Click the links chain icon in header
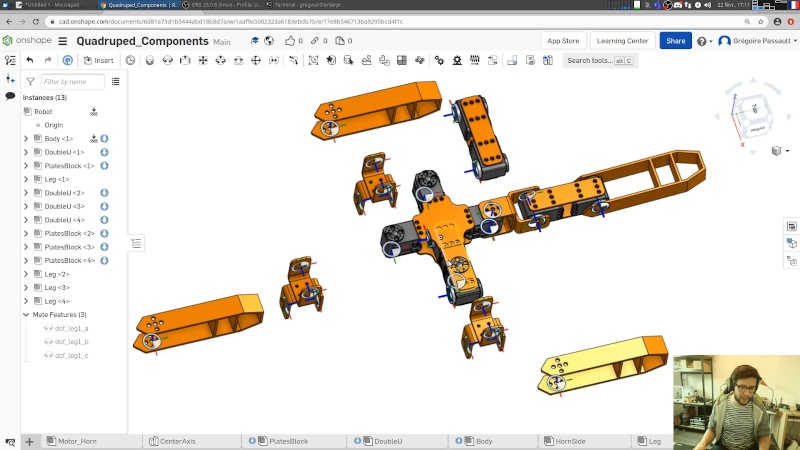The image size is (800, 450). coord(315,41)
